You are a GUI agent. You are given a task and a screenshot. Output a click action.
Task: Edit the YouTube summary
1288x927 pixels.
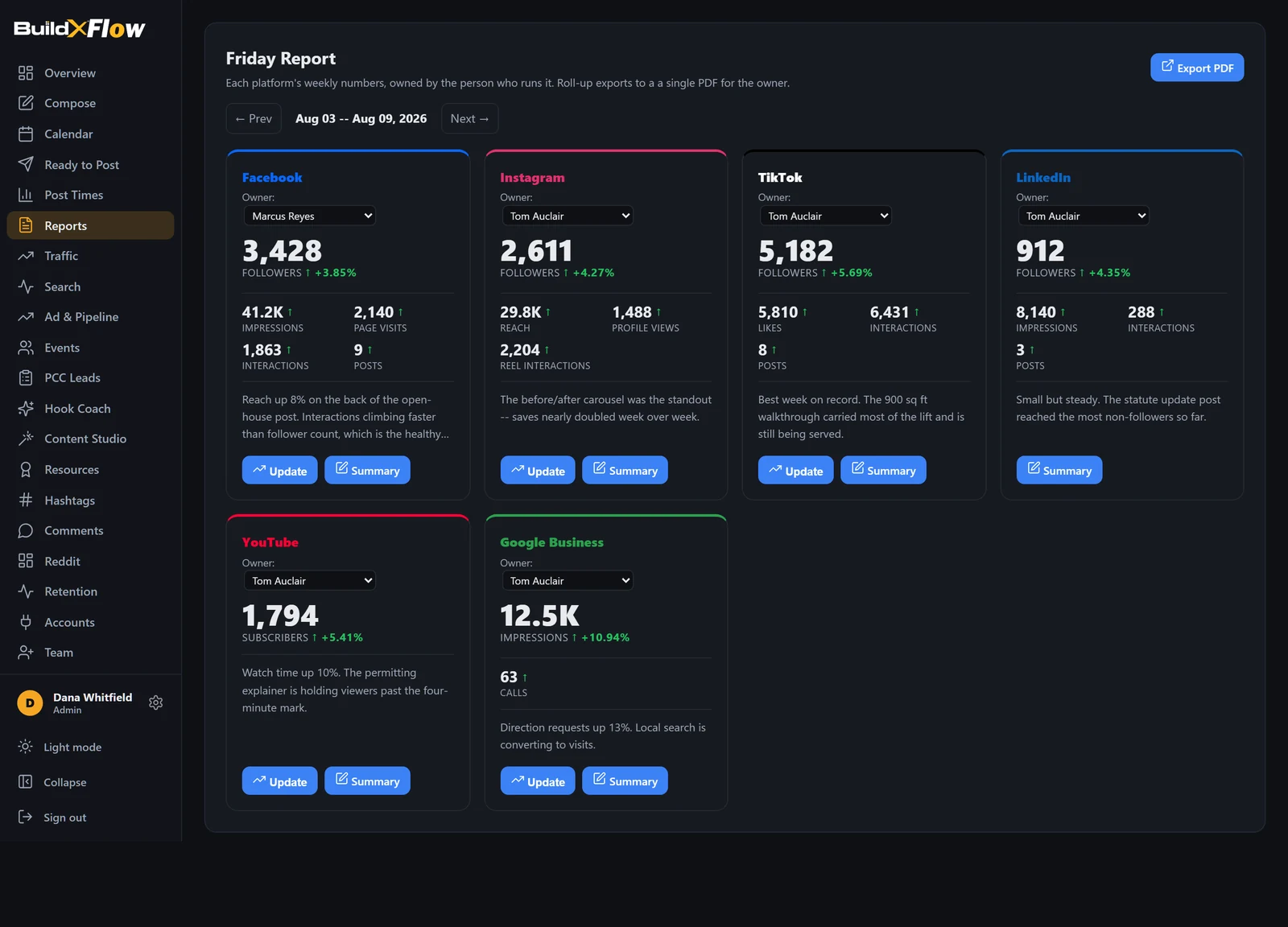tap(367, 781)
